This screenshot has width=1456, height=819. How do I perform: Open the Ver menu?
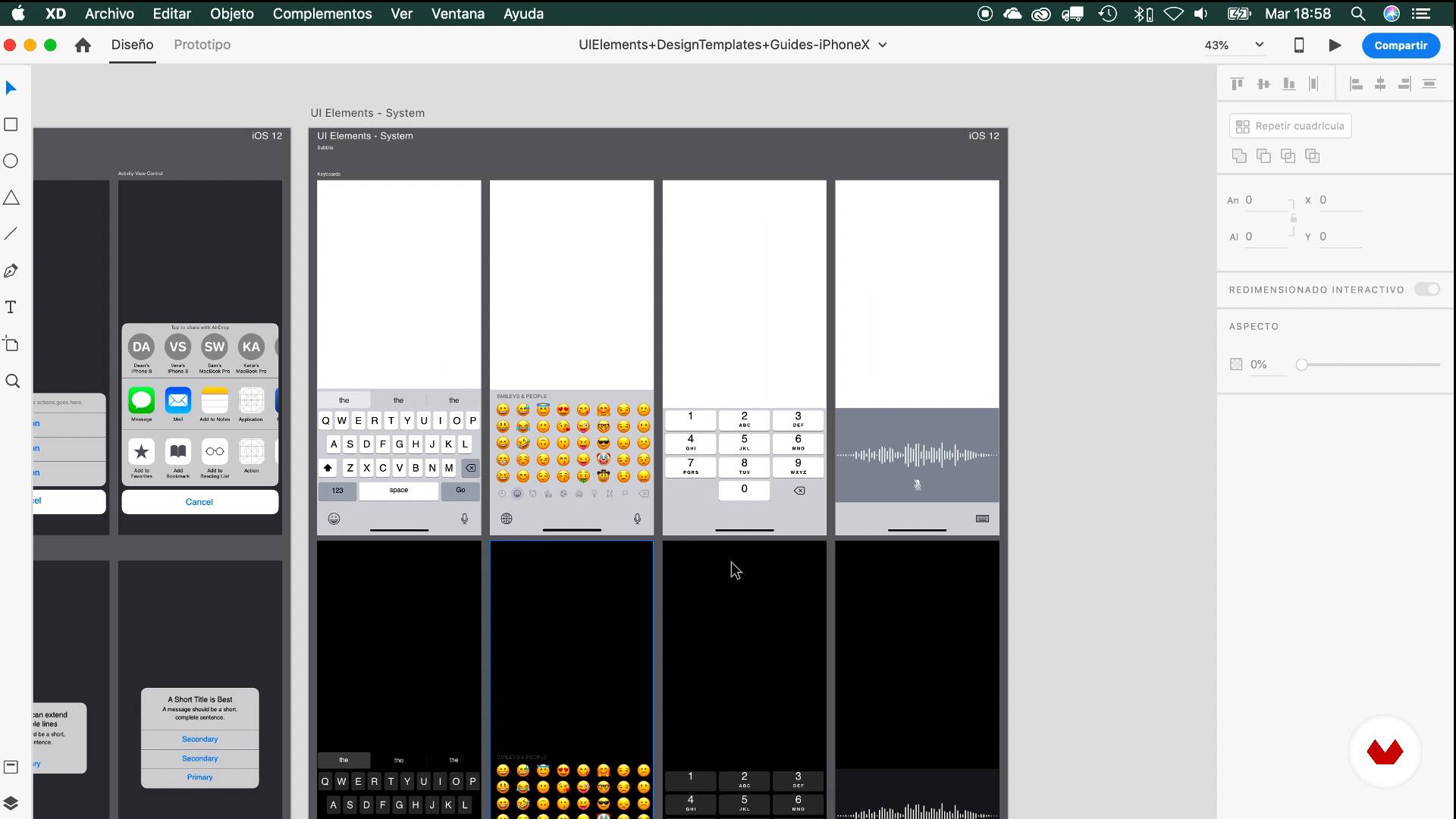point(401,14)
